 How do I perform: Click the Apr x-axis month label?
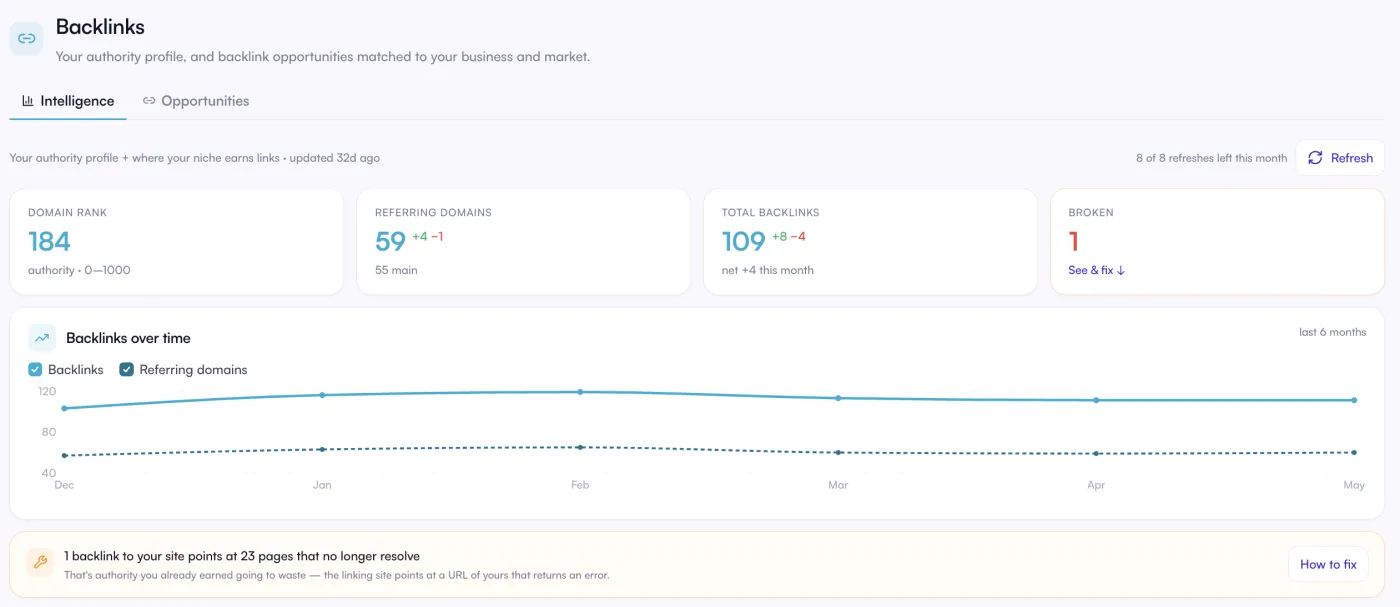(x=1096, y=485)
